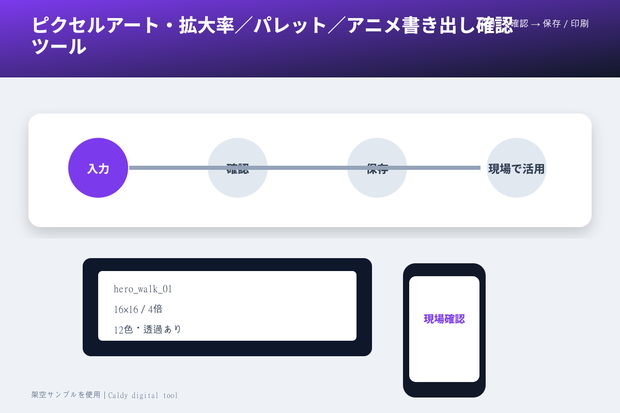The image size is (620, 413).
Task: Click progress line between 保存 and 現場で活用
Action: (444, 168)
